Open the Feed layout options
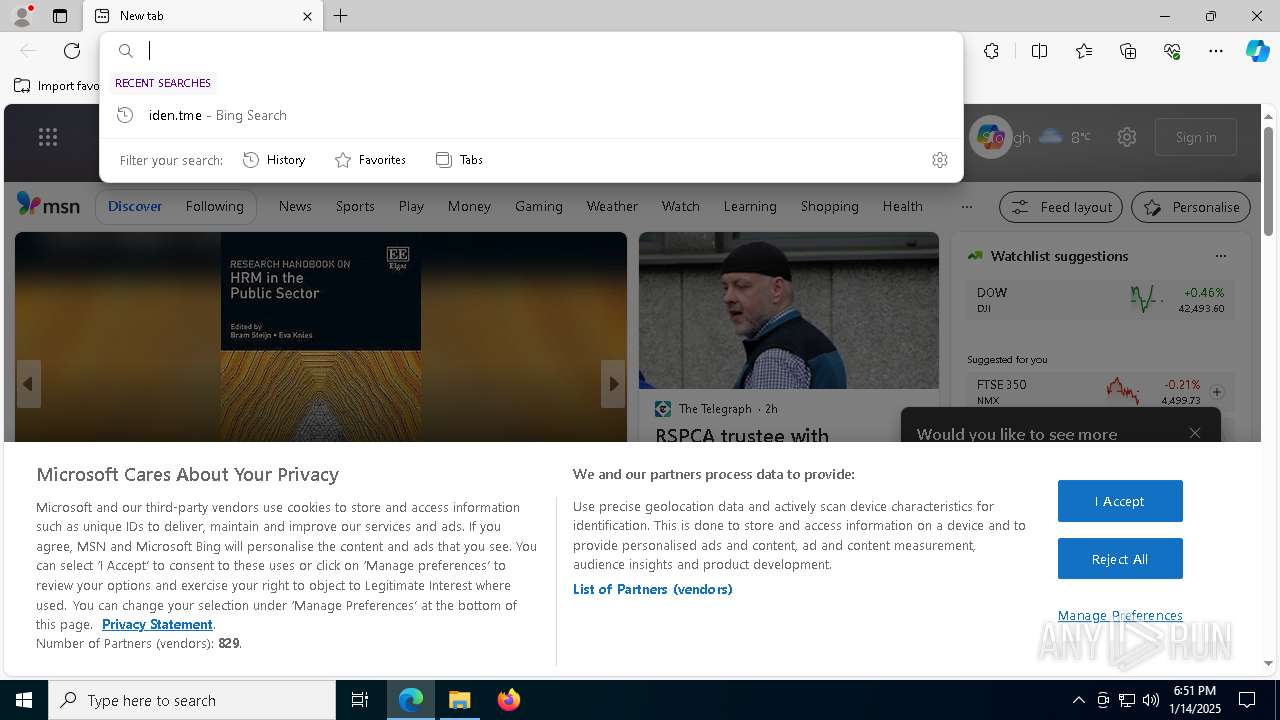This screenshot has width=1280, height=720. coord(1061,207)
